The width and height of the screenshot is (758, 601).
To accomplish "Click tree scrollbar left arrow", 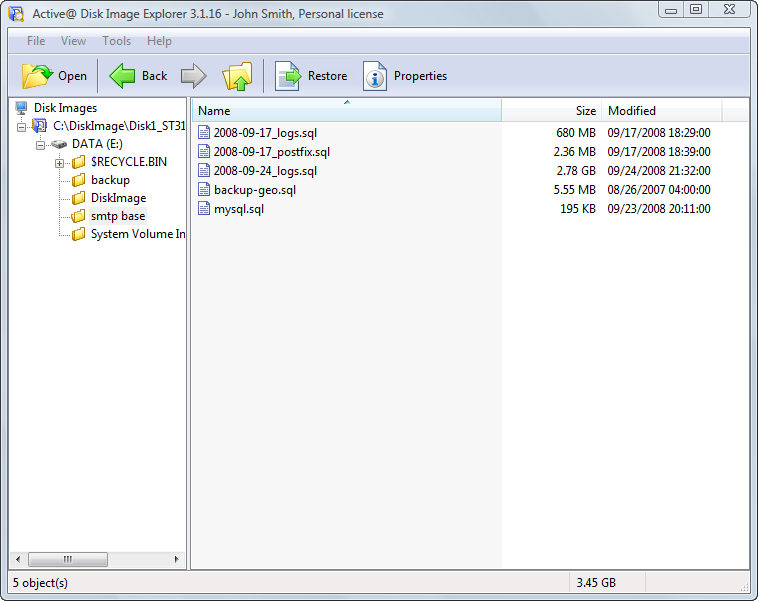I will click(18, 559).
